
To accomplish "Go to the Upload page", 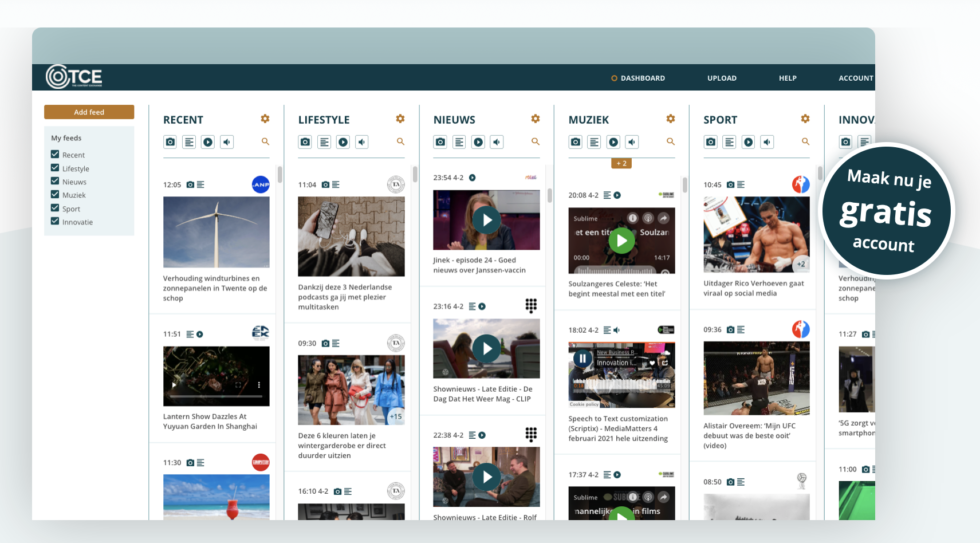I will [721, 78].
